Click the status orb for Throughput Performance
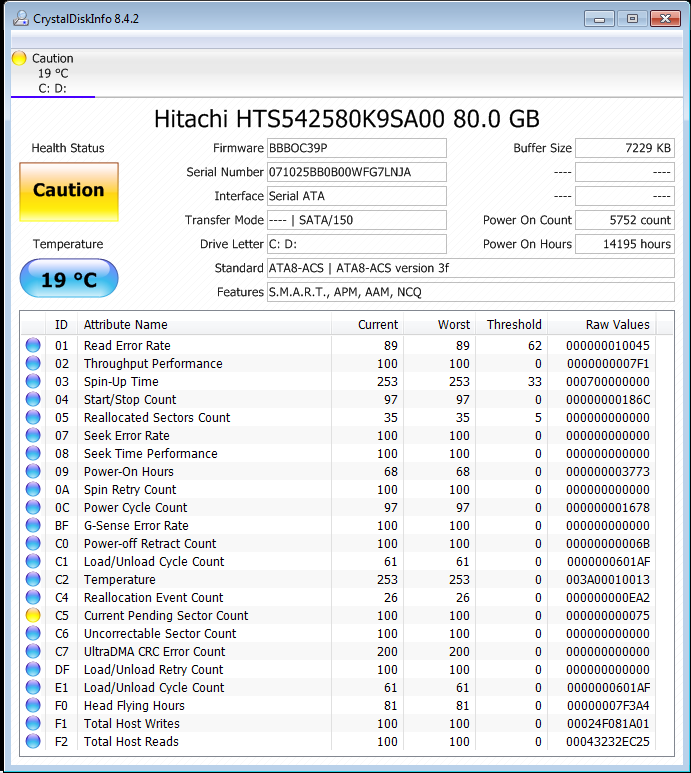The width and height of the screenshot is (691, 773). pos(33,363)
